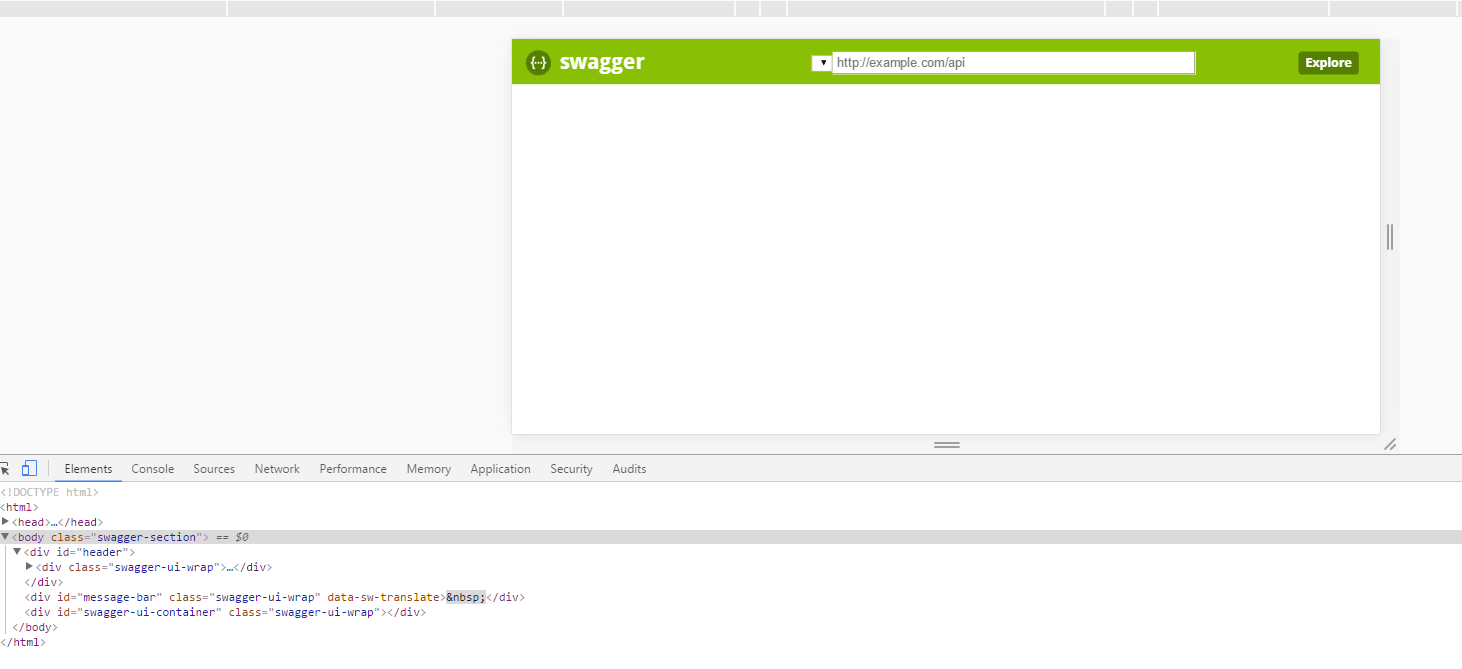1462x669 pixels.
Task: Collapse the body swagger-section node
Action: pos(5,537)
